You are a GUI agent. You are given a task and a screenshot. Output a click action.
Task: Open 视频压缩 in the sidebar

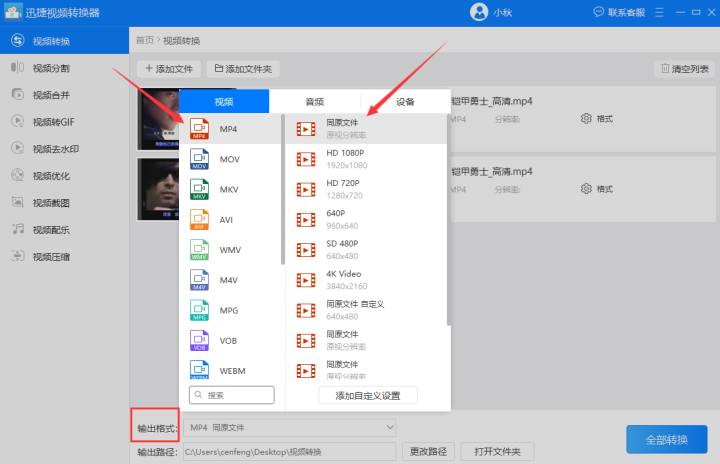pyautogui.click(x=64, y=256)
